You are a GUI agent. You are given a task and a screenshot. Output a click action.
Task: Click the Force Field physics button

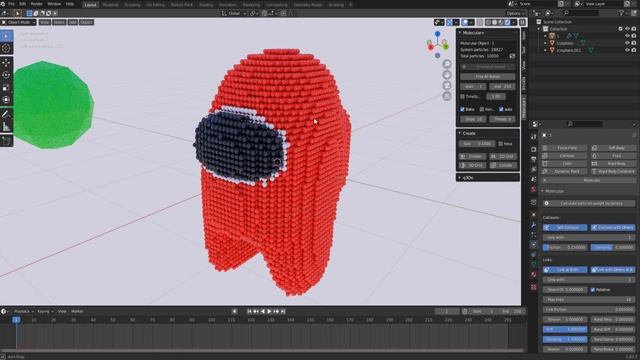pyautogui.click(x=565, y=148)
